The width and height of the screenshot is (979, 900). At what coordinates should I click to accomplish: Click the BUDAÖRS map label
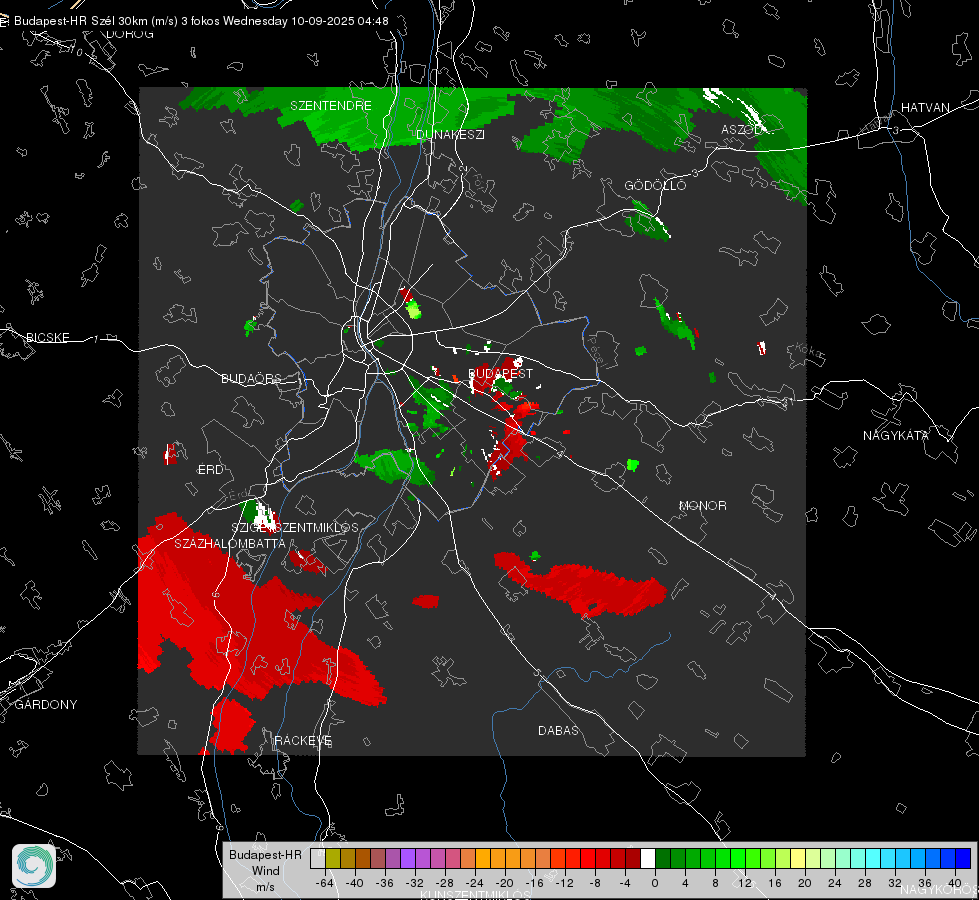point(252,378)
